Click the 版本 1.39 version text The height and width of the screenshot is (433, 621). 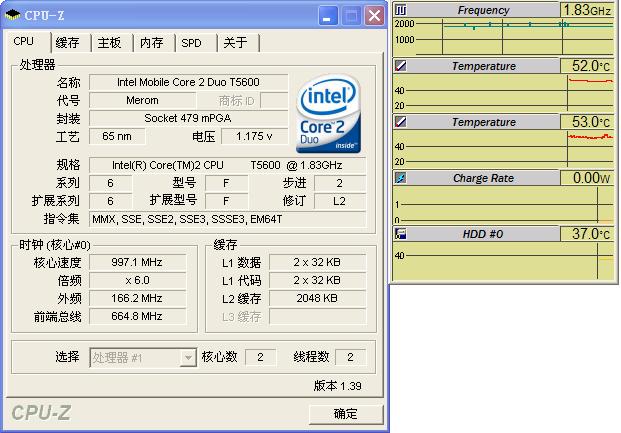point(337,386)
